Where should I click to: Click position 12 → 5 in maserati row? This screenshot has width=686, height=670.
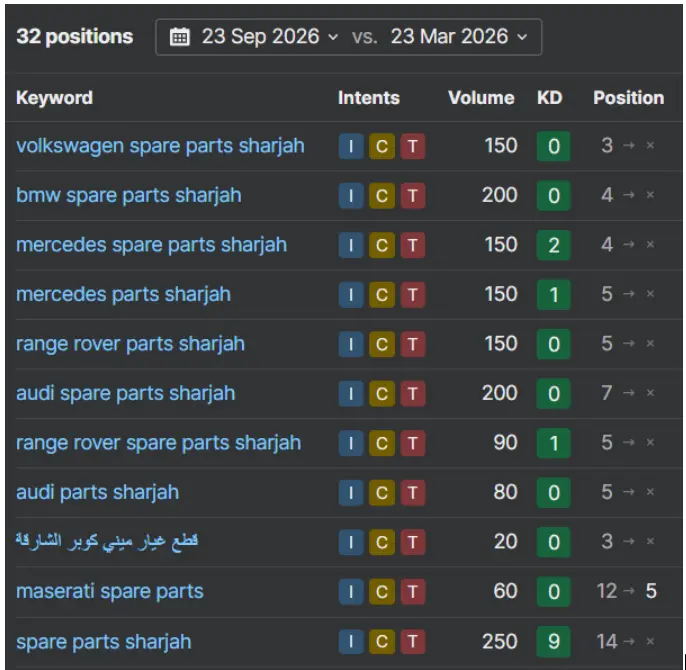tap(626, 591)
